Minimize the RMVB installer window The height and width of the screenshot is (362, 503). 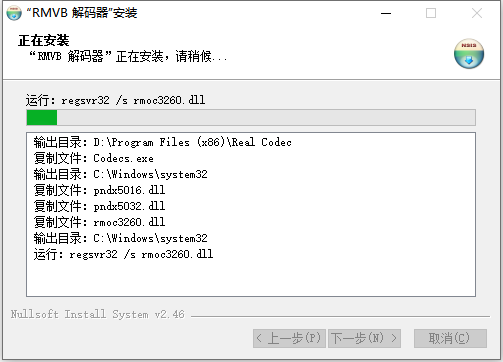point(386,13)
